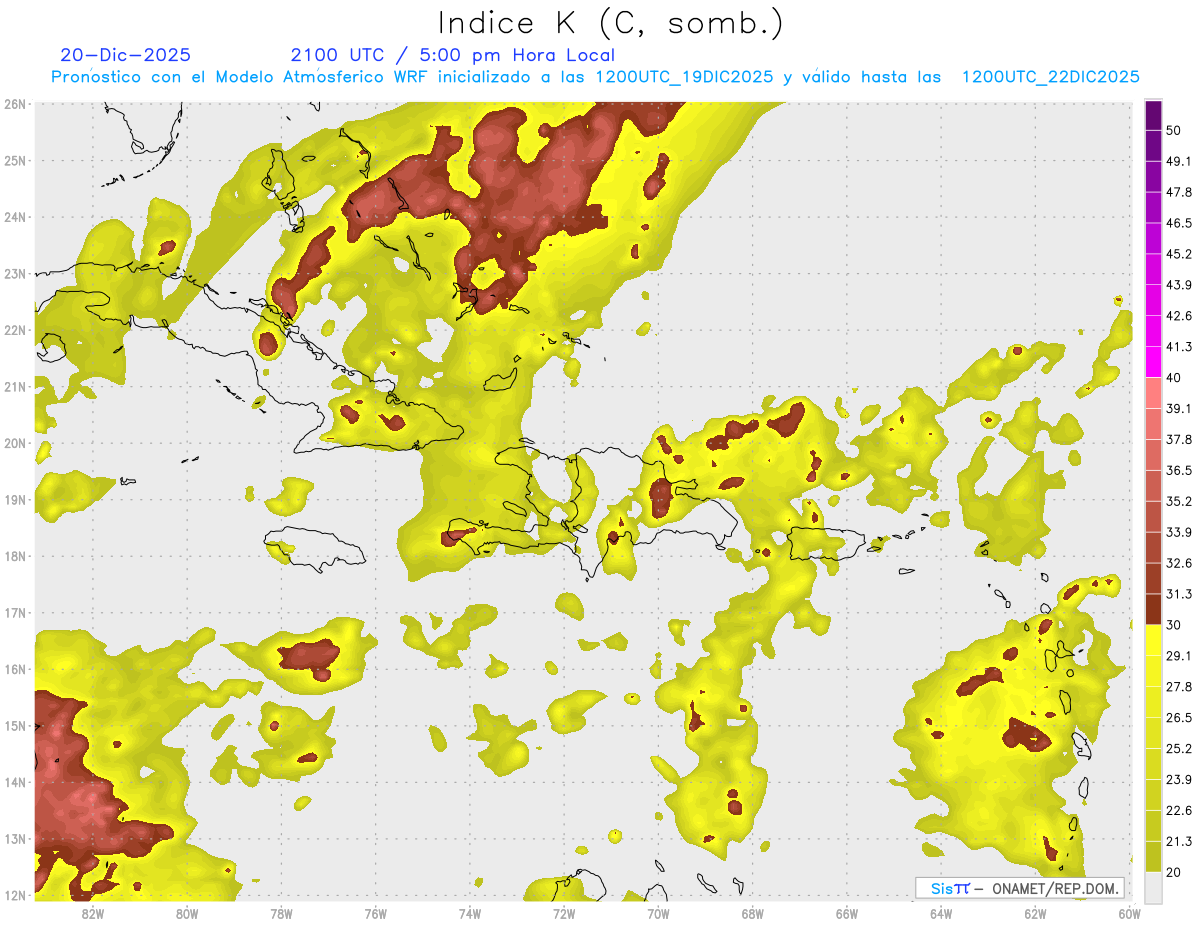Image resolution: width=1200 pixels, height=927 pixels.
Task: Click the color bar label '36.5'
Action: click(x=1178, y=470)
